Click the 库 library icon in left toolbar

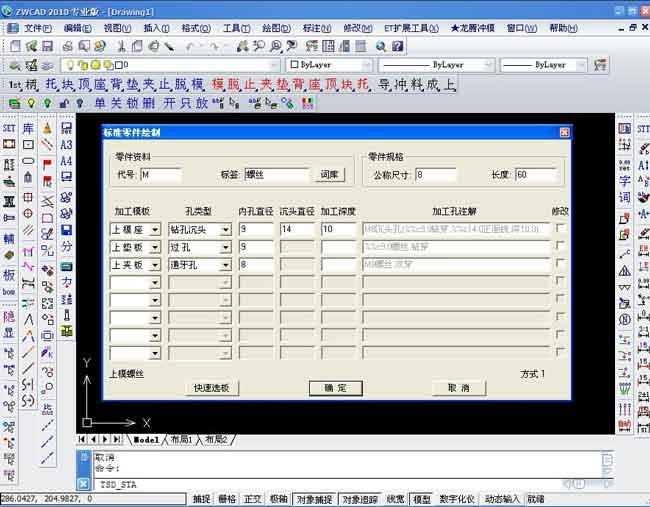[x=28, y=128]
